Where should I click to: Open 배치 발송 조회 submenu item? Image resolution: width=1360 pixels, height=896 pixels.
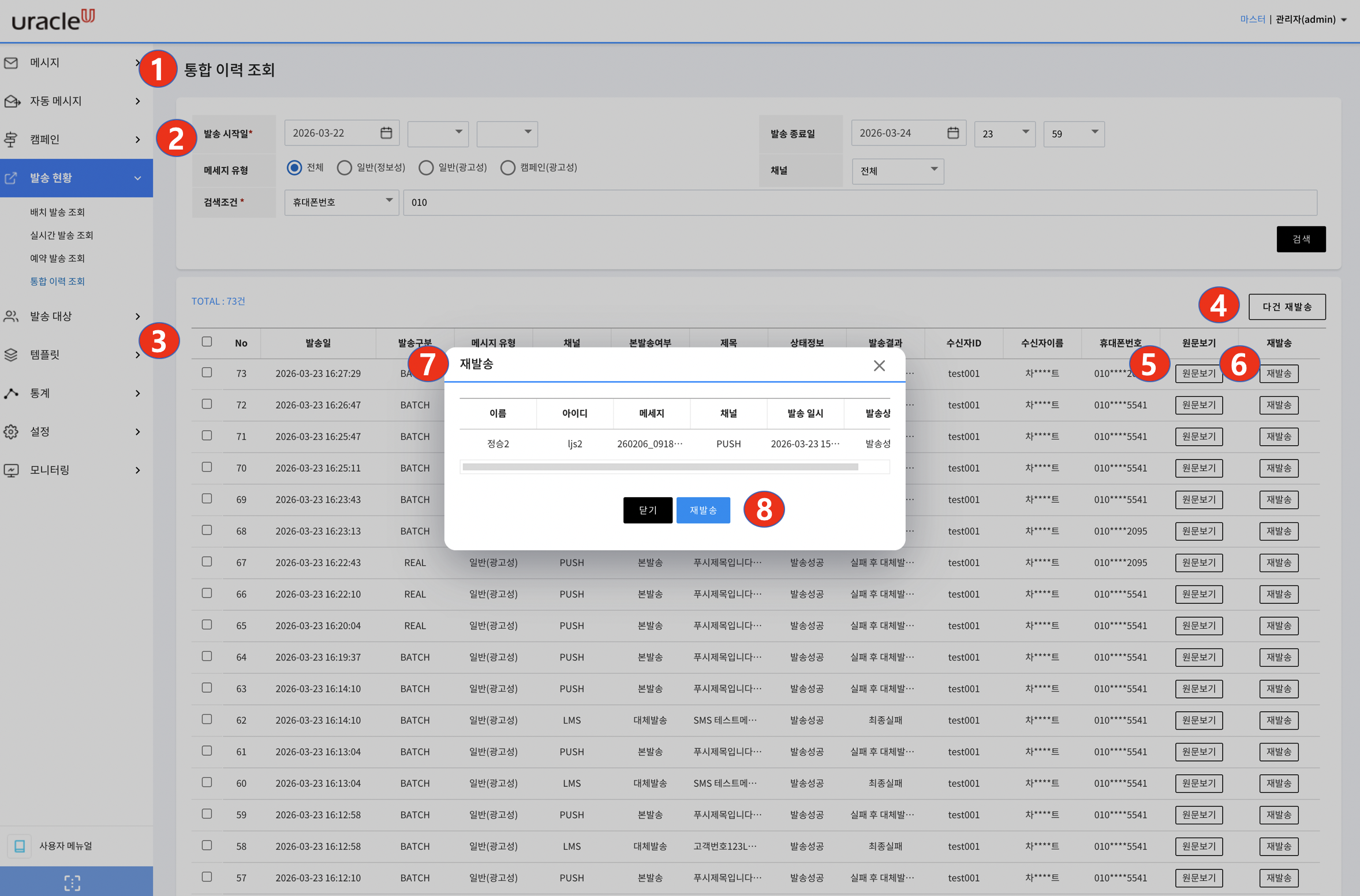[58, 212]
